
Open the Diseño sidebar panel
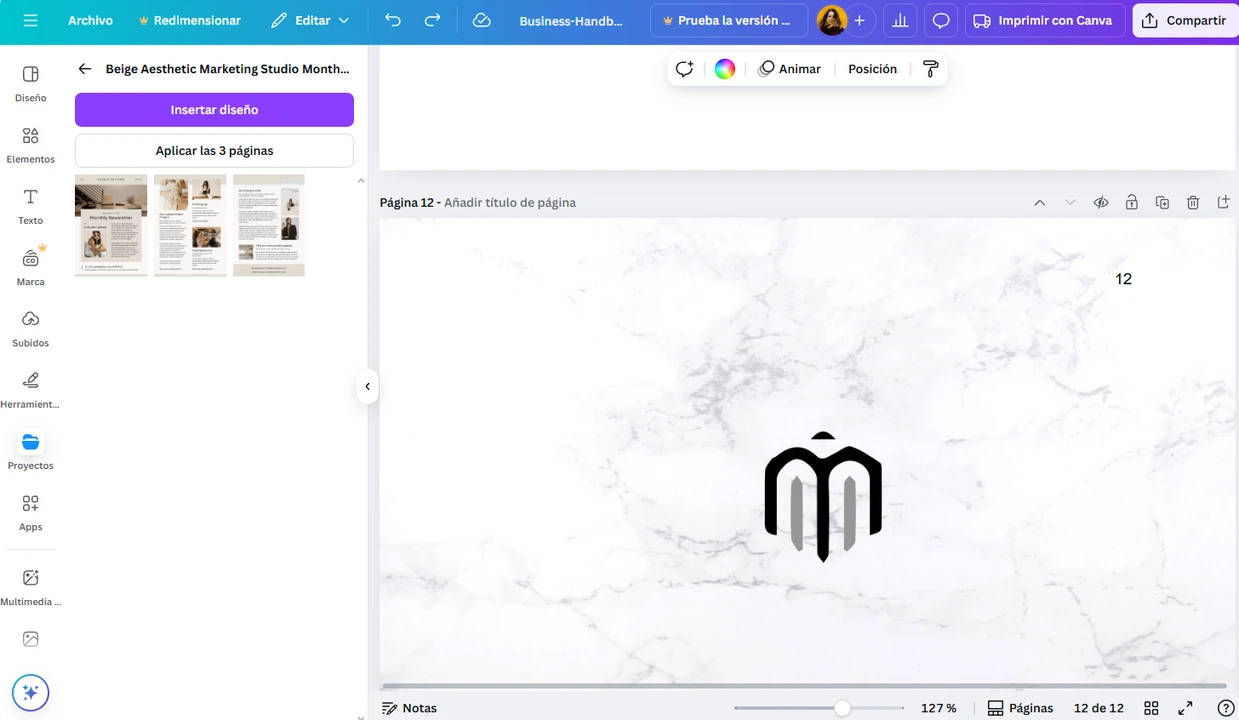tap(31, 84)
